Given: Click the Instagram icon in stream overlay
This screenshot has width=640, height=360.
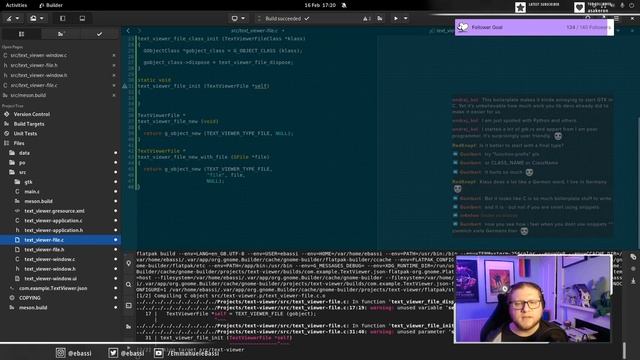Looking at the screenshot, I should tap(60, 353).
